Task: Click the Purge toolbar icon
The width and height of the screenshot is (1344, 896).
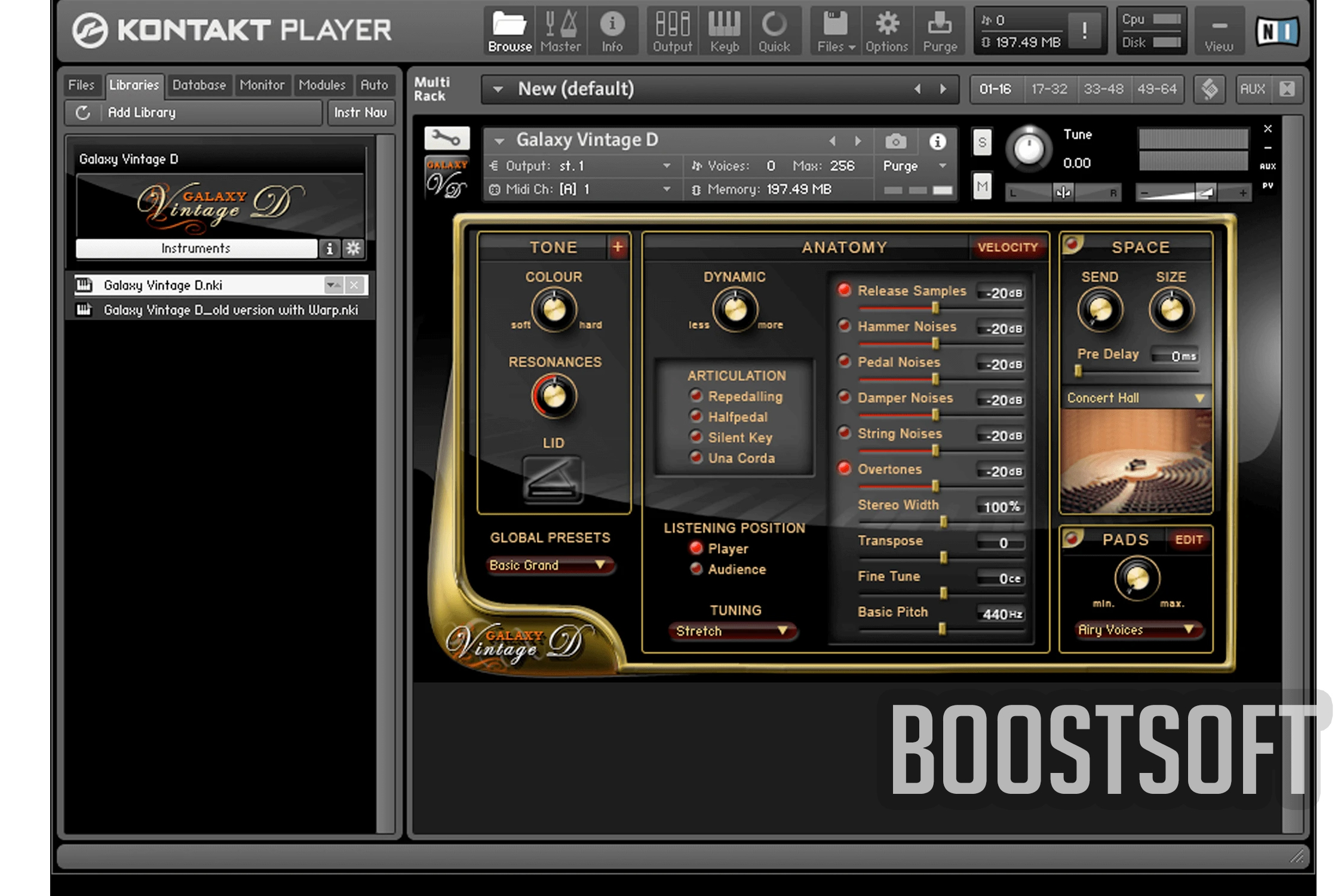Action: (940, 32)
